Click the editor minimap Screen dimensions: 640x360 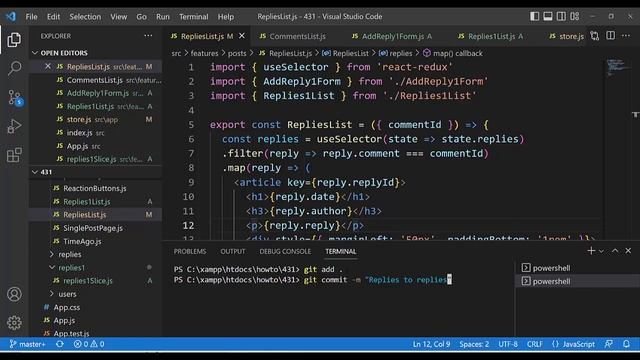point(617,67)
